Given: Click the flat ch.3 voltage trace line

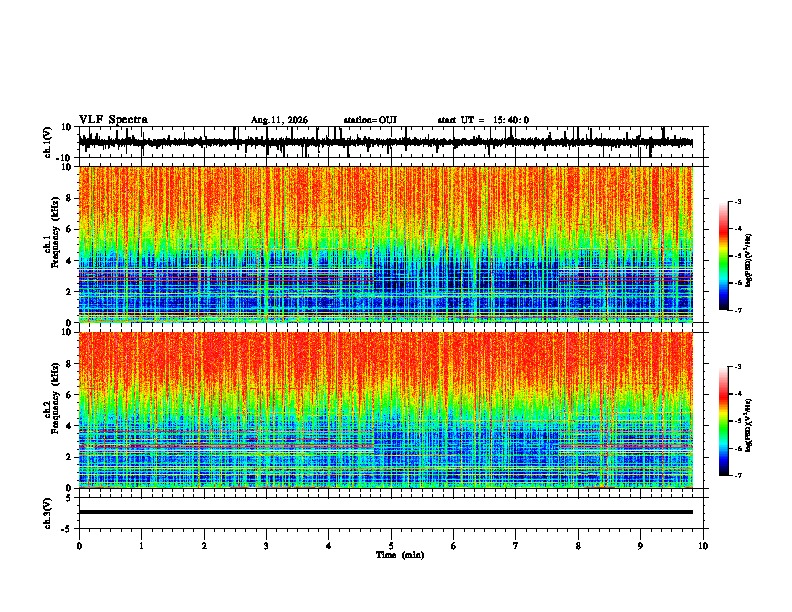Looking at the screenshot, I should [386, 512].
